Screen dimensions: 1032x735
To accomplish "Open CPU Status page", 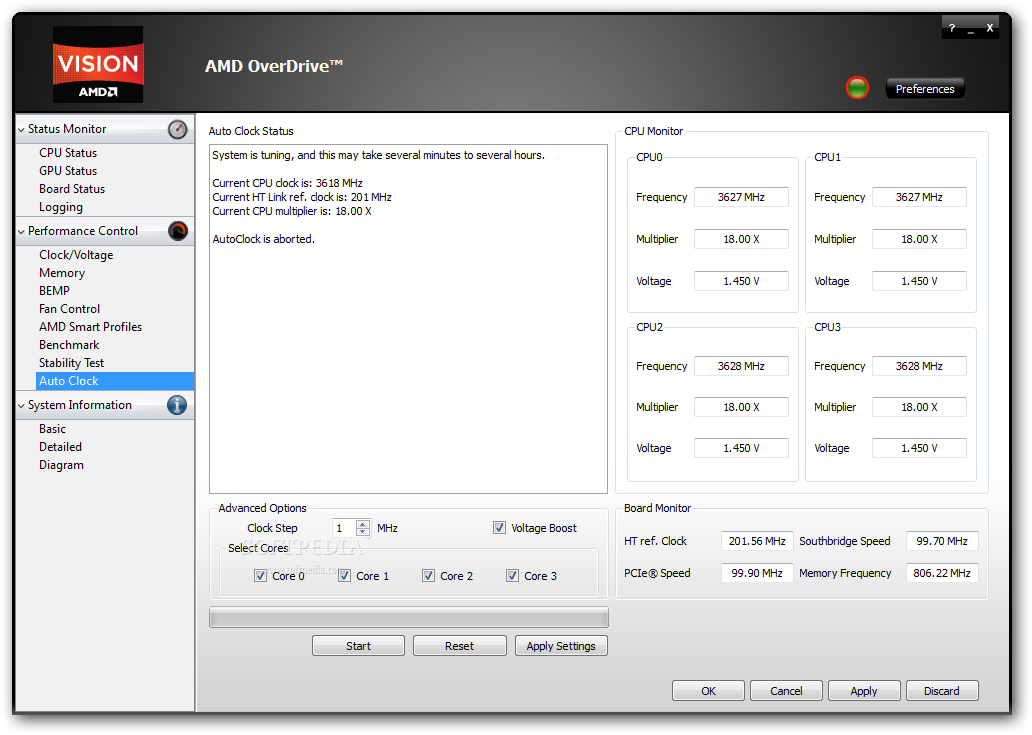I will point(68,153).
